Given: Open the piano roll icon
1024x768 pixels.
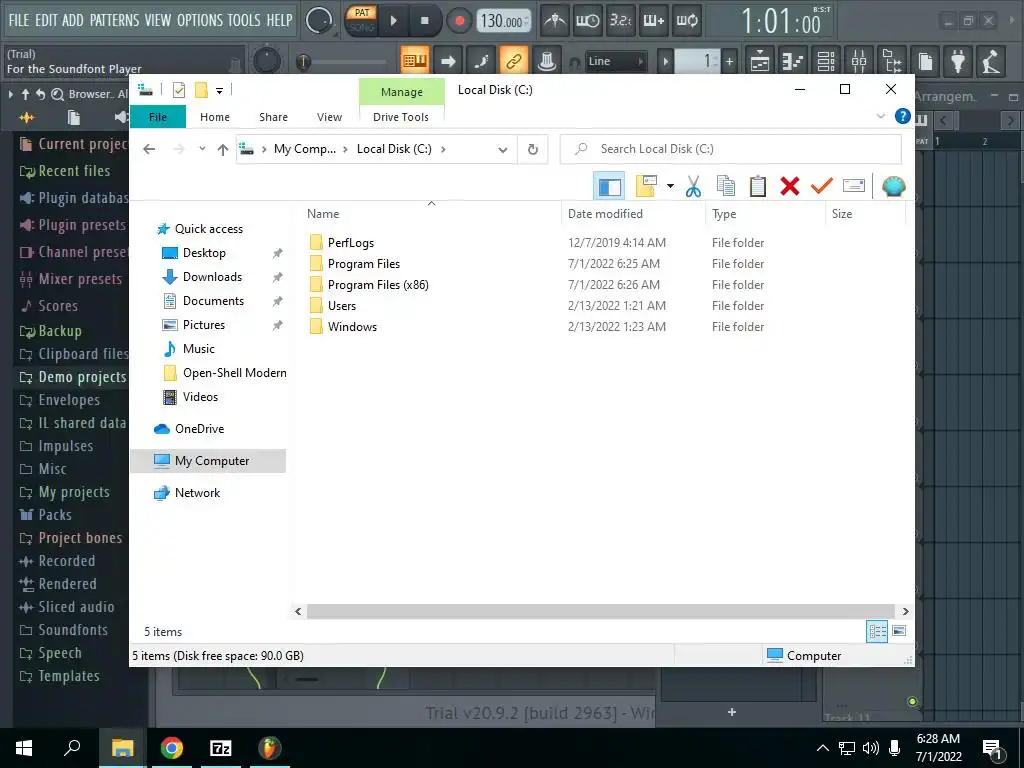Looking at the screenshot, I should 793,61.
